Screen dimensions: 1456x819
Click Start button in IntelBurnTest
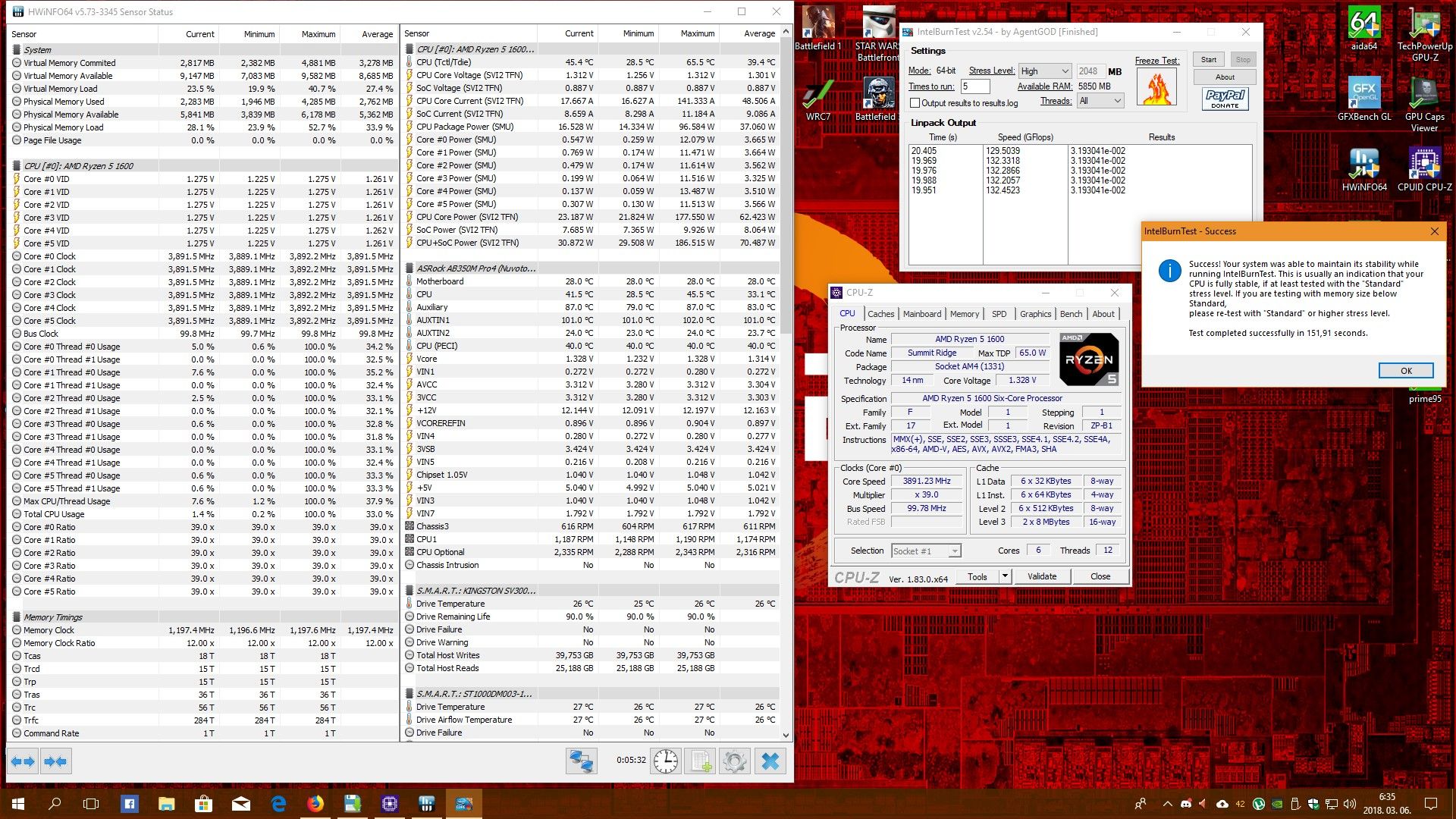(x=1209, y=60)
